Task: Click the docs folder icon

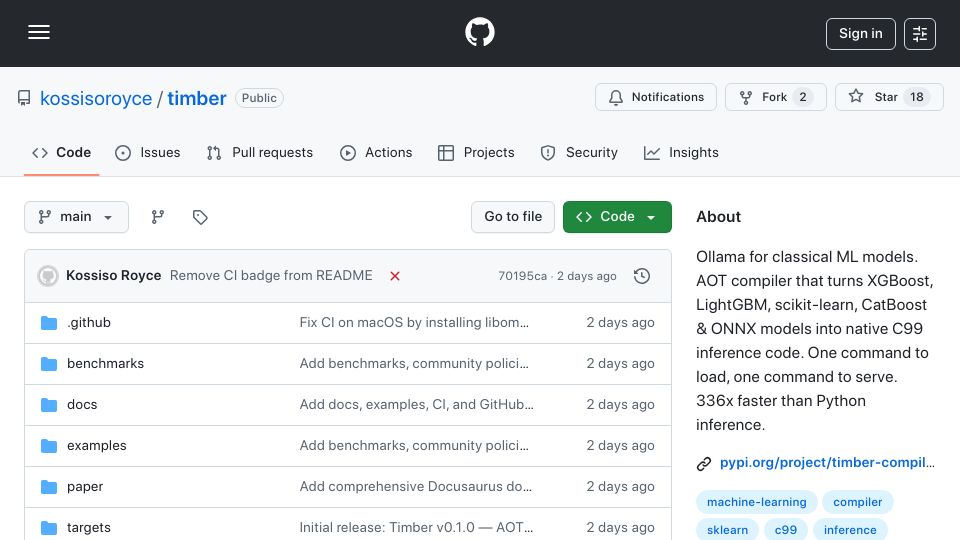Action: (49, 405)
